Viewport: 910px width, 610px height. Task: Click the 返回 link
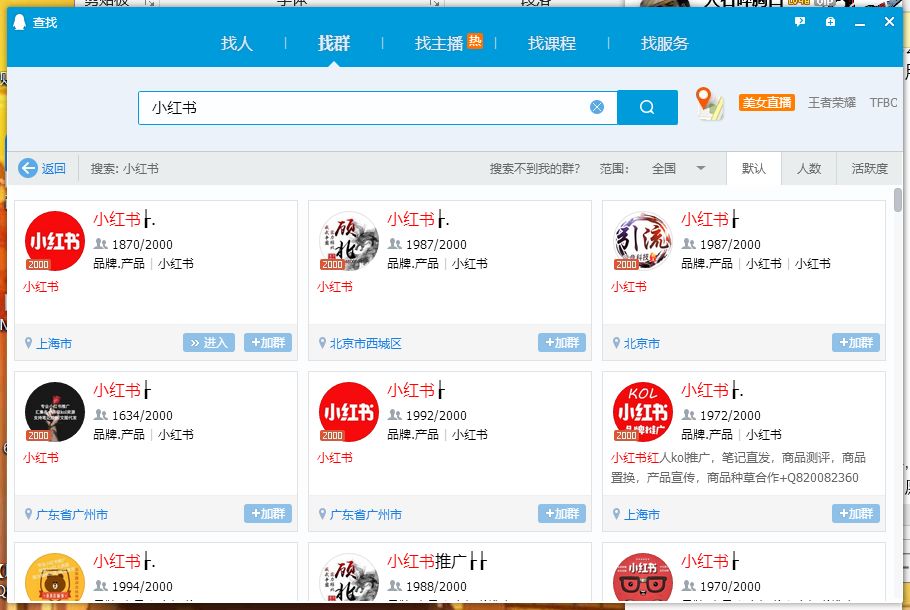click(53, 168)
